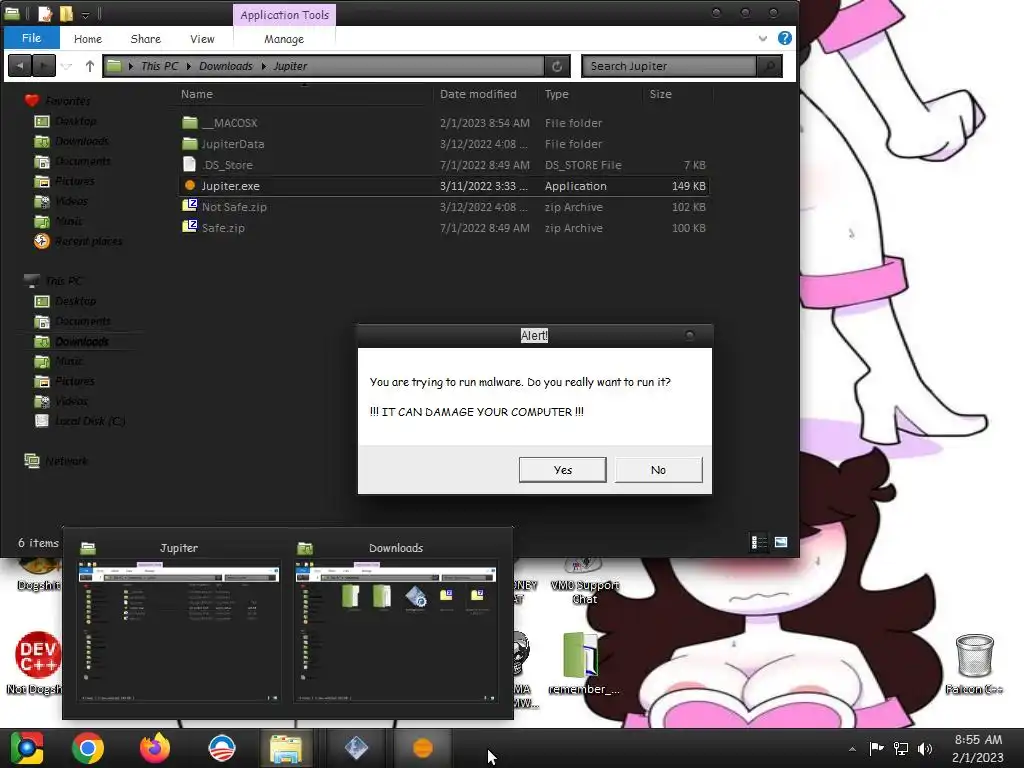Select This PC in the address bar

pos(159,66)
